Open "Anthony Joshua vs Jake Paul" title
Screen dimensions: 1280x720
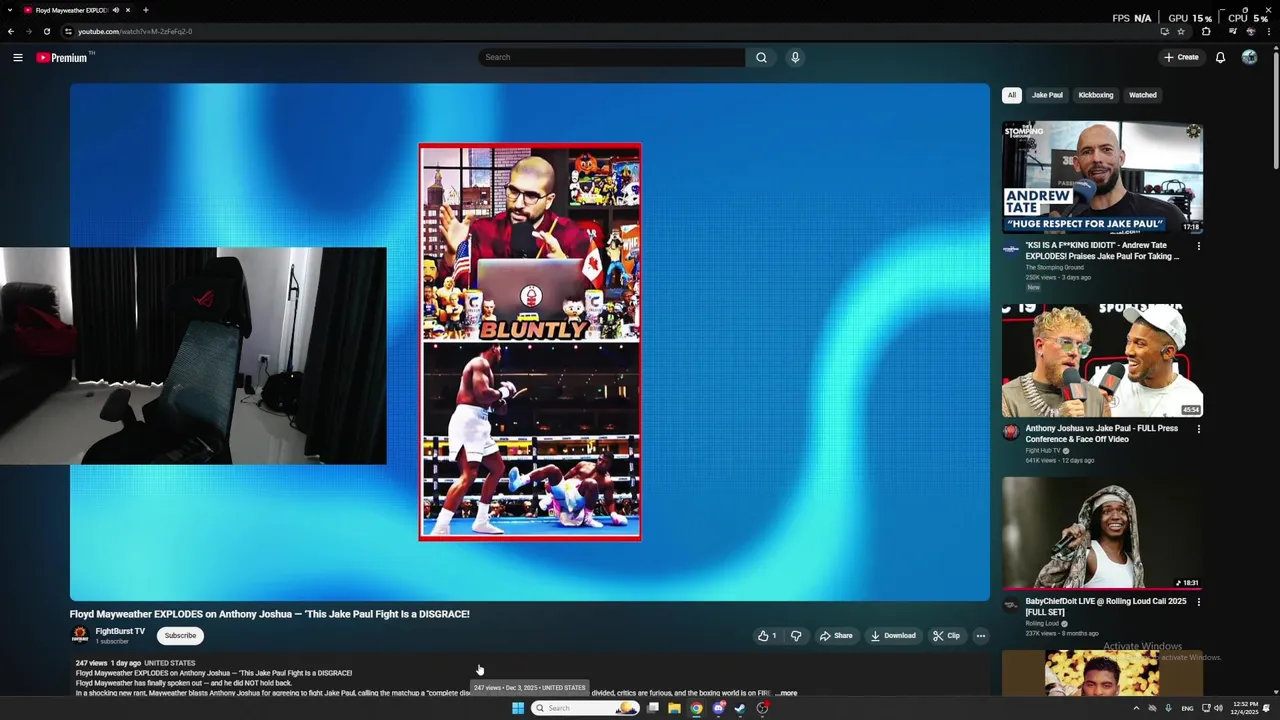(x=1101, y=434)
